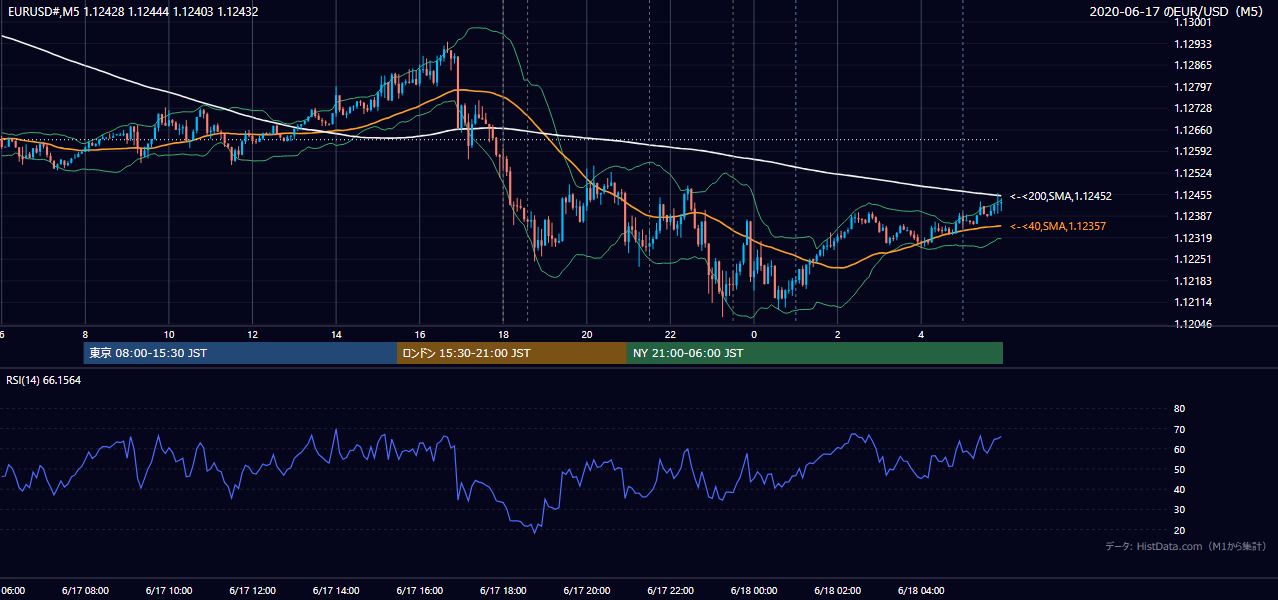Click the データ: HistData.com source credit
Screen dimensions: 1278x600
[x=1186, y=546]
